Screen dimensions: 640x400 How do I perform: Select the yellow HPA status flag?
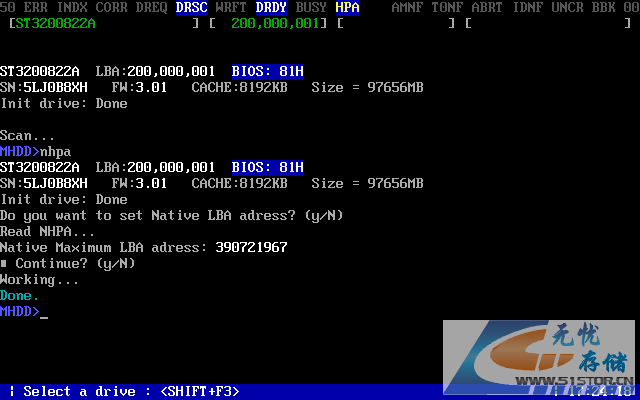(x=348, y=7)
